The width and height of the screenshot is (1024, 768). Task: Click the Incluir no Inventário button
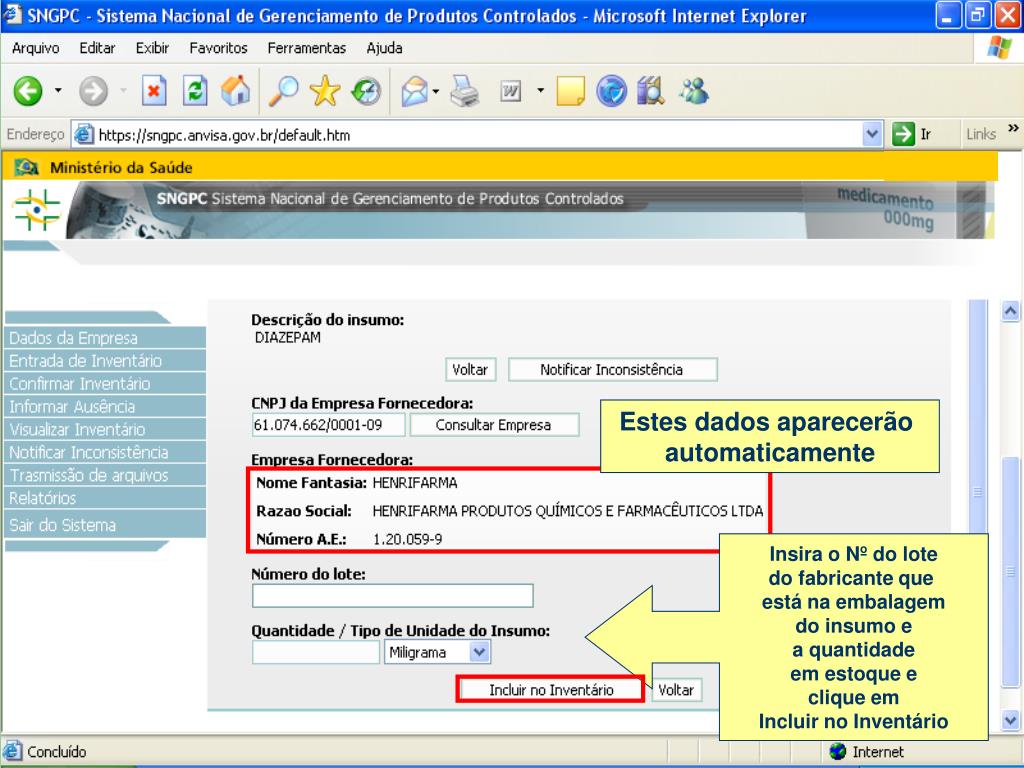(x=551, y=690)
